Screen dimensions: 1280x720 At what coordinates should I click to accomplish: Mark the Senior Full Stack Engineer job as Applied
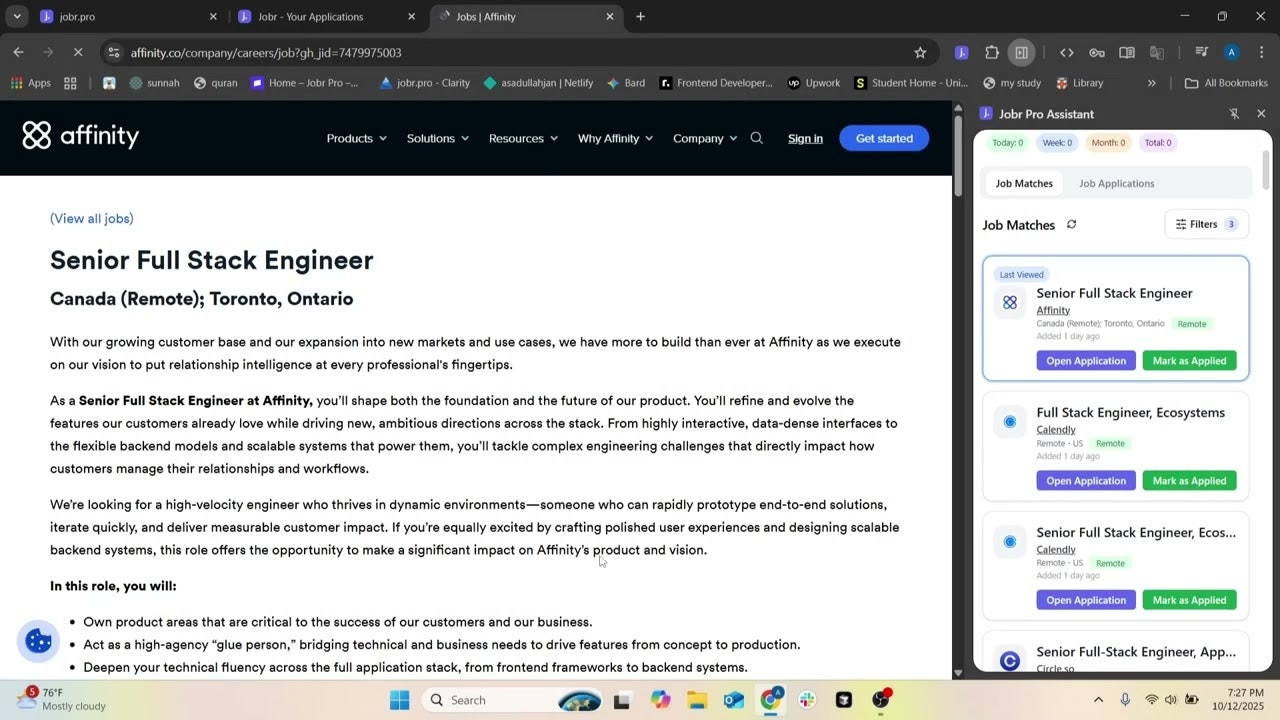(x=1189, y=360)
